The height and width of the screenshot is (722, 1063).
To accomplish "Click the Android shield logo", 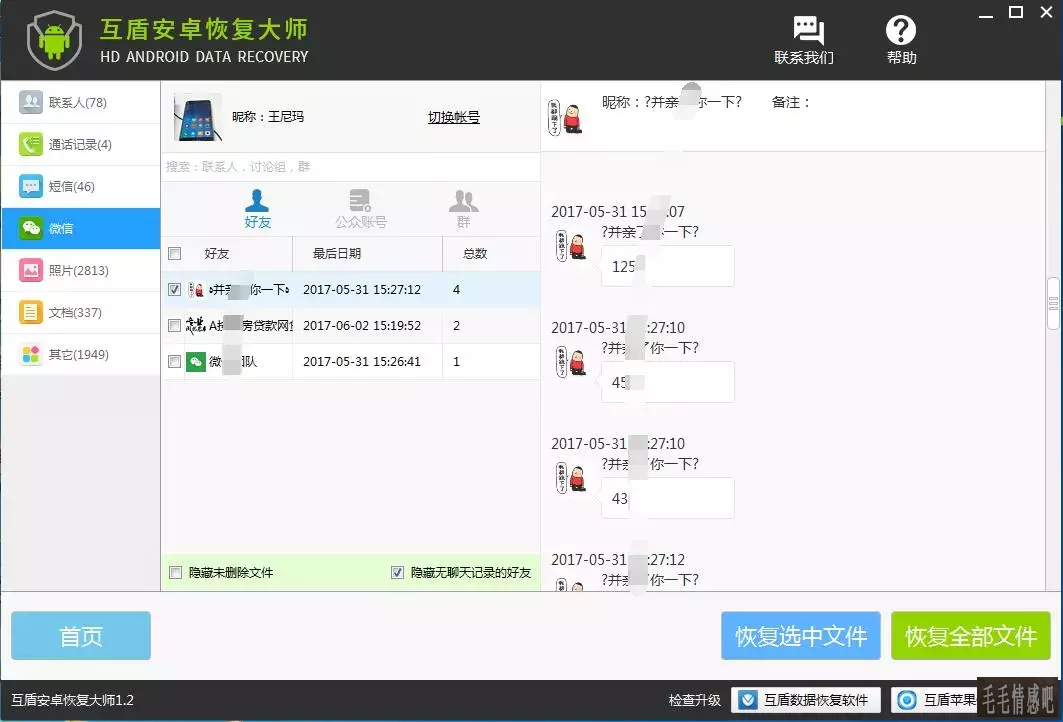I will coord(54,40).
